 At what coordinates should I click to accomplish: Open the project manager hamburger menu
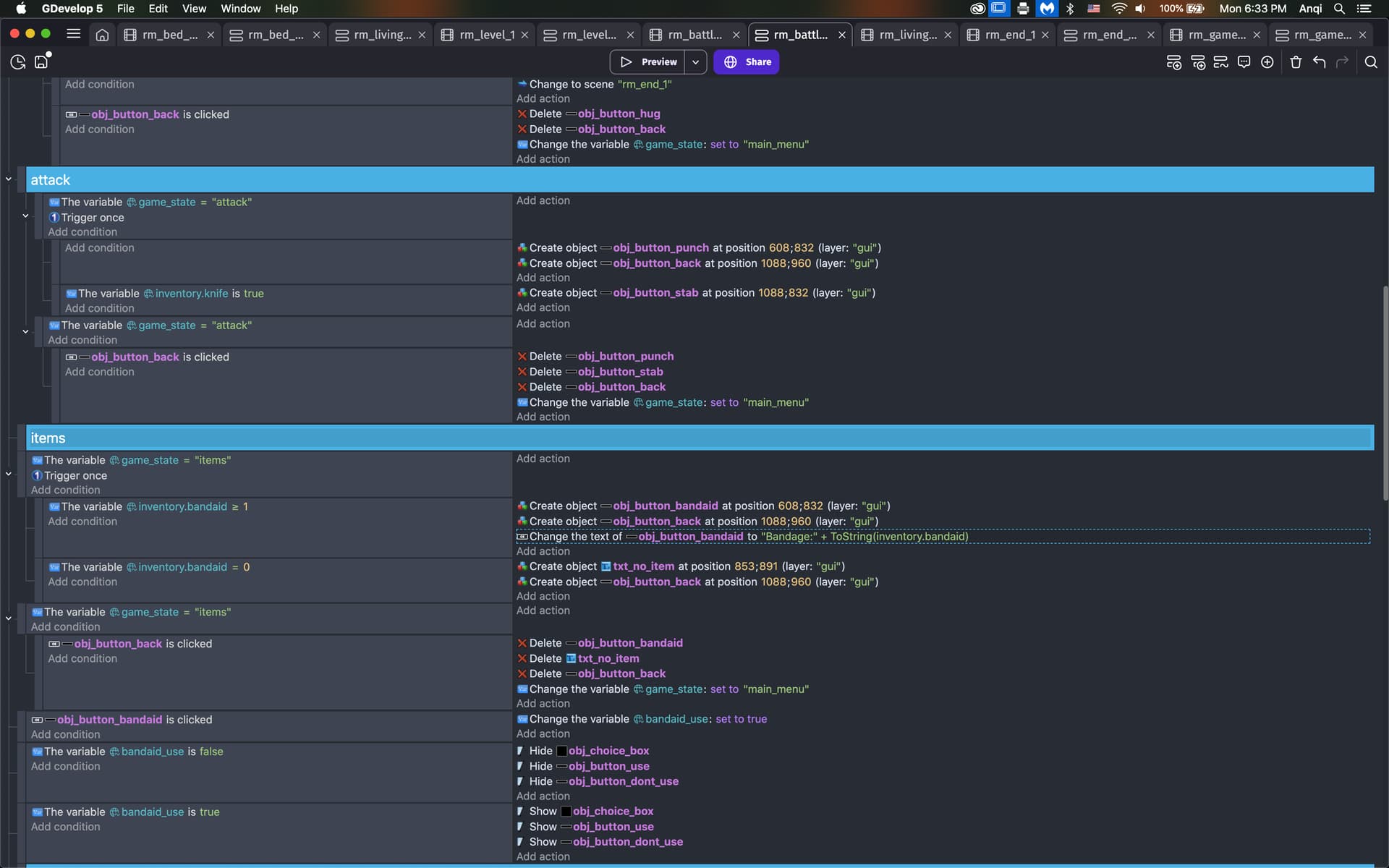[73, 34]
